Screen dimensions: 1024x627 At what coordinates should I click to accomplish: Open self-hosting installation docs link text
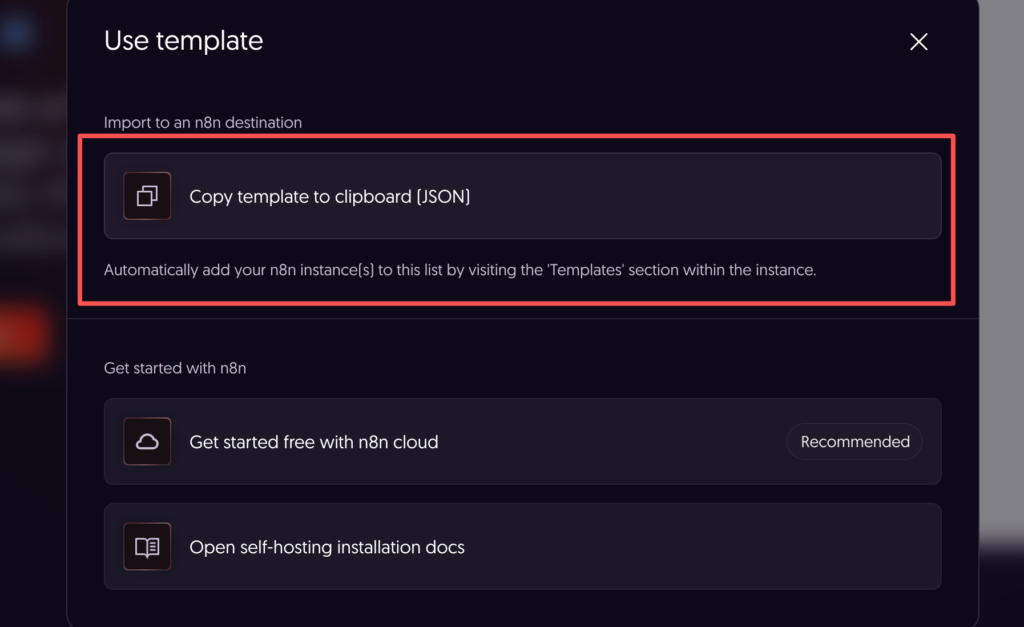pyautogui.click(x=327, y=547)
